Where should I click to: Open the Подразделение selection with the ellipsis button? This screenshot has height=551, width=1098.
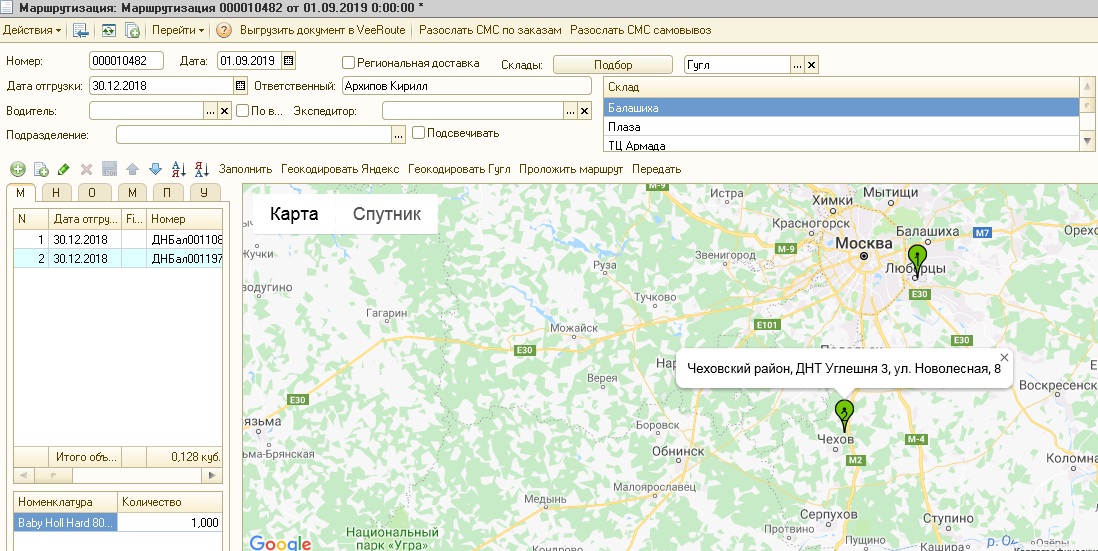pyautogui.click(x=398, y=134)
